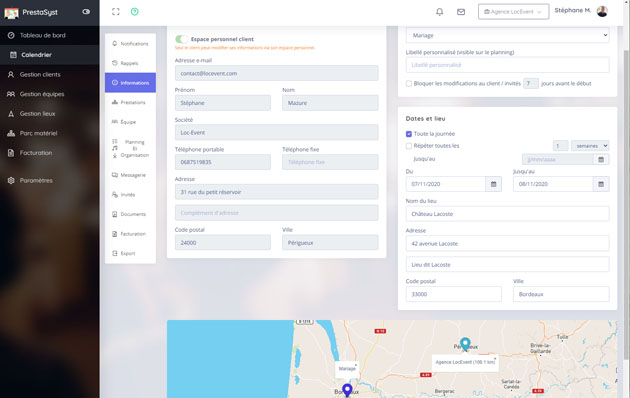Click the Facturation tab icon in white panel
Viewport: 630px width, 398px height.
pos(115,234)
